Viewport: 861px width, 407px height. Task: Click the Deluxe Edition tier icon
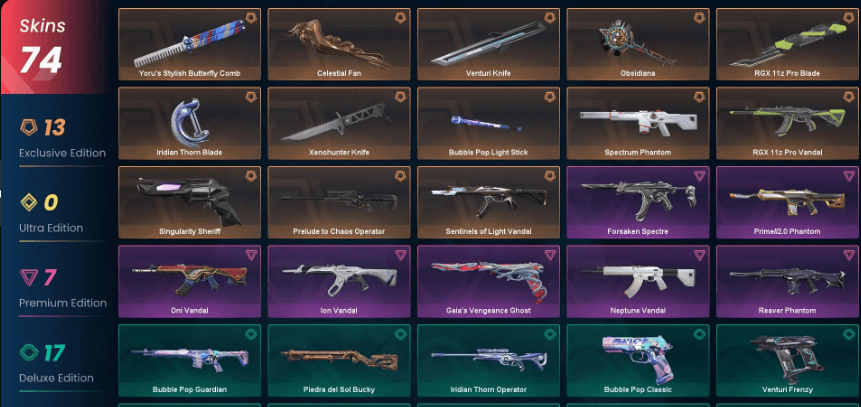pos(29,353)
